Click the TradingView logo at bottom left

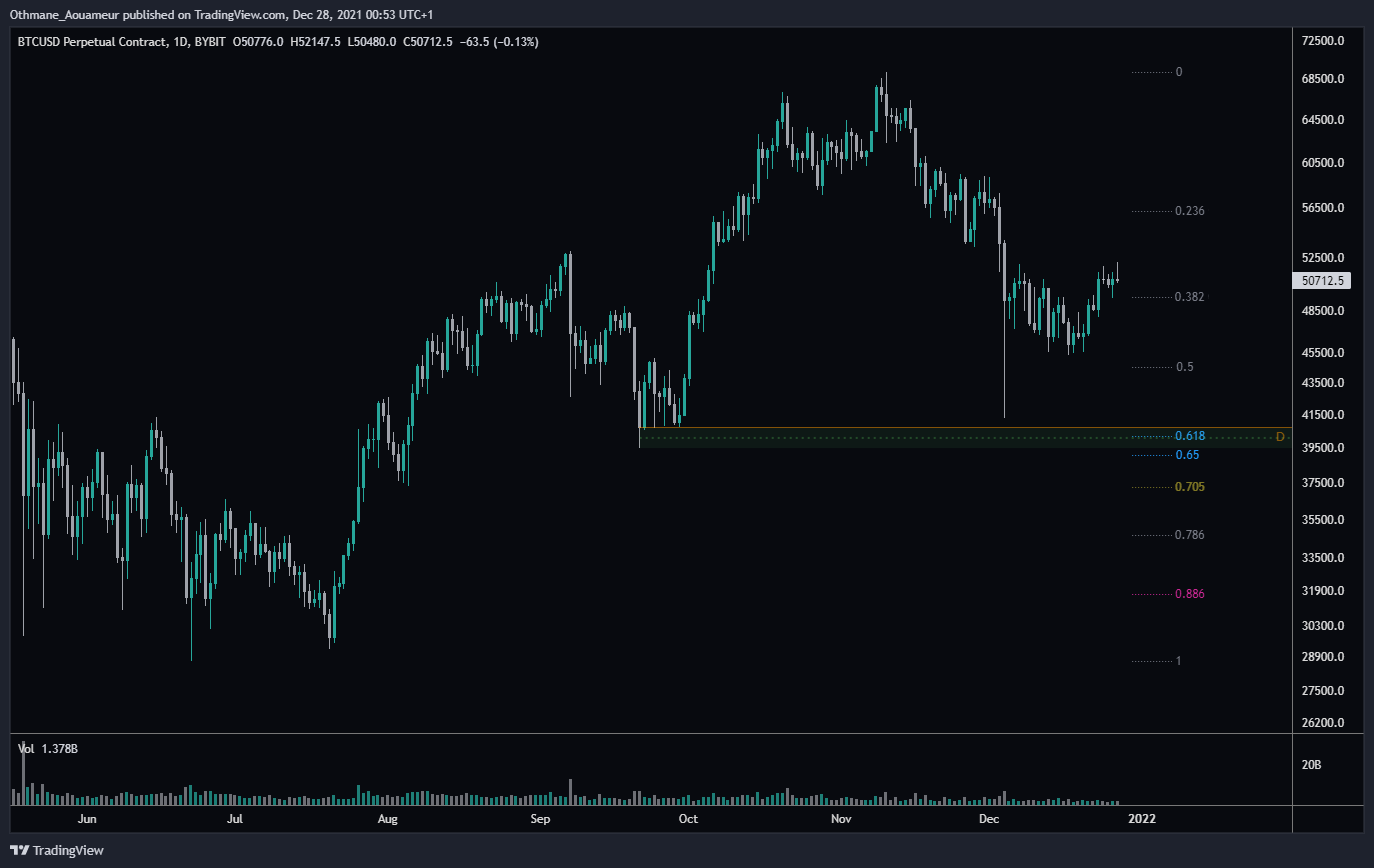pos(58,850)
